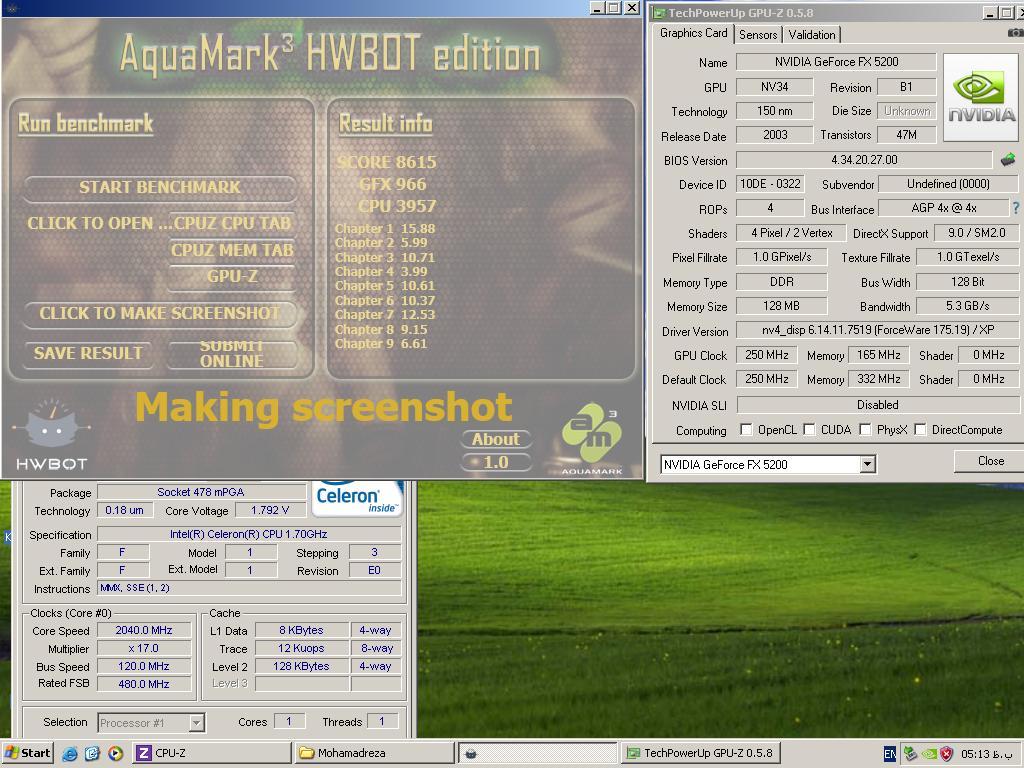This screenshot has height=768, width=1024.
Task: Click the Level 2 cache value 128 KBytes
Action: (301, 666)
